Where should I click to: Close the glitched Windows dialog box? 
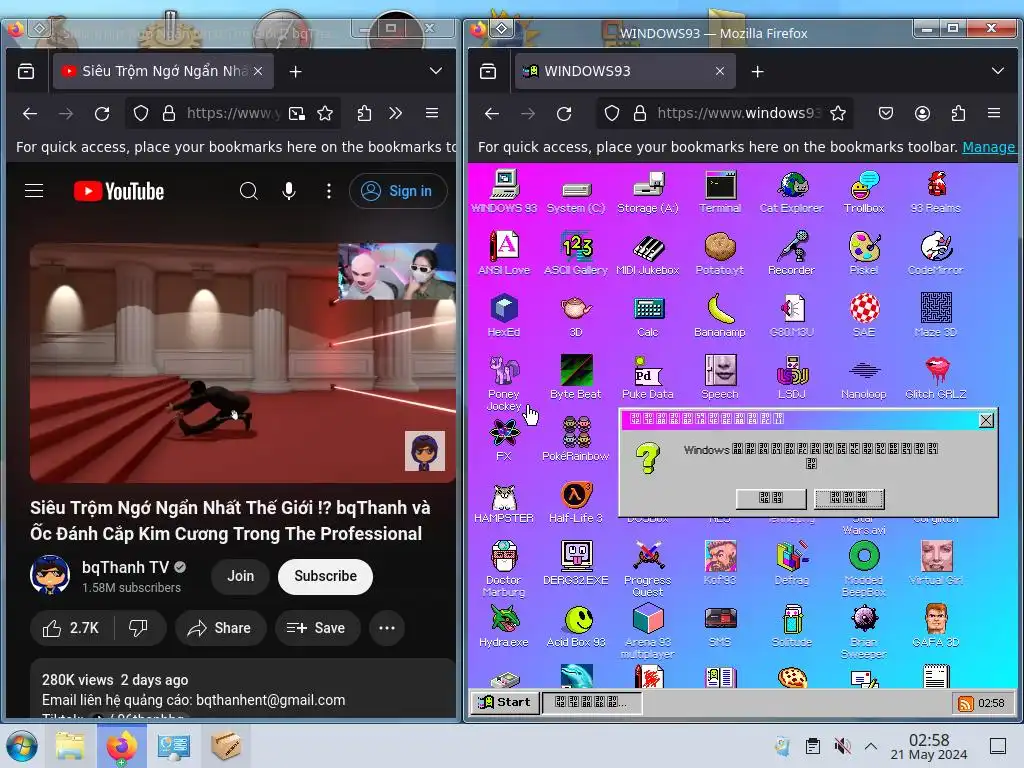(986, 420)
